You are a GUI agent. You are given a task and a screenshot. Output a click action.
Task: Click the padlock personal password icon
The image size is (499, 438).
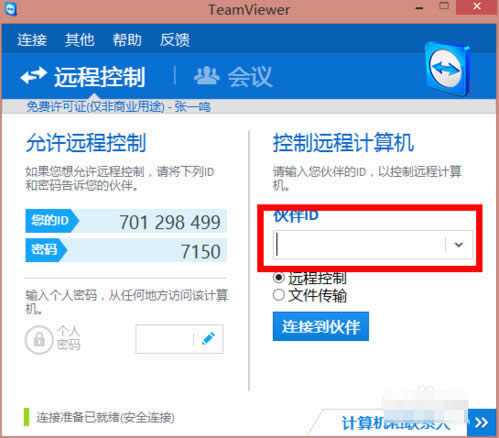tap(39, 340)
